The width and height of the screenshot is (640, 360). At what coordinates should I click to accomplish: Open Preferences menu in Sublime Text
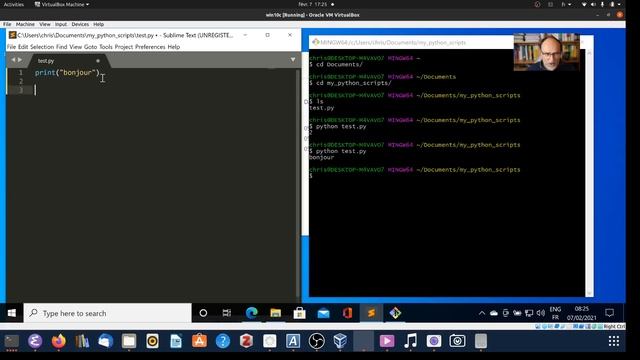[x=150, y=47]
